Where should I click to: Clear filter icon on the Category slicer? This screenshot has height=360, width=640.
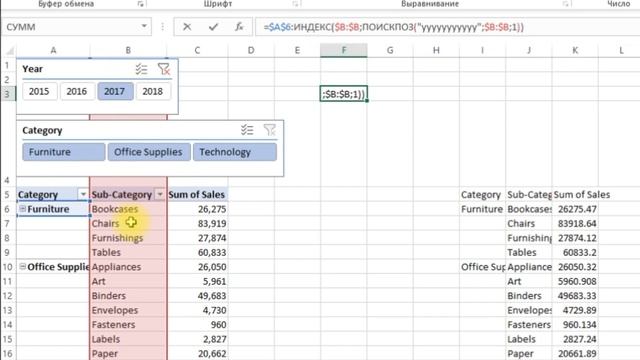point(269,130)
